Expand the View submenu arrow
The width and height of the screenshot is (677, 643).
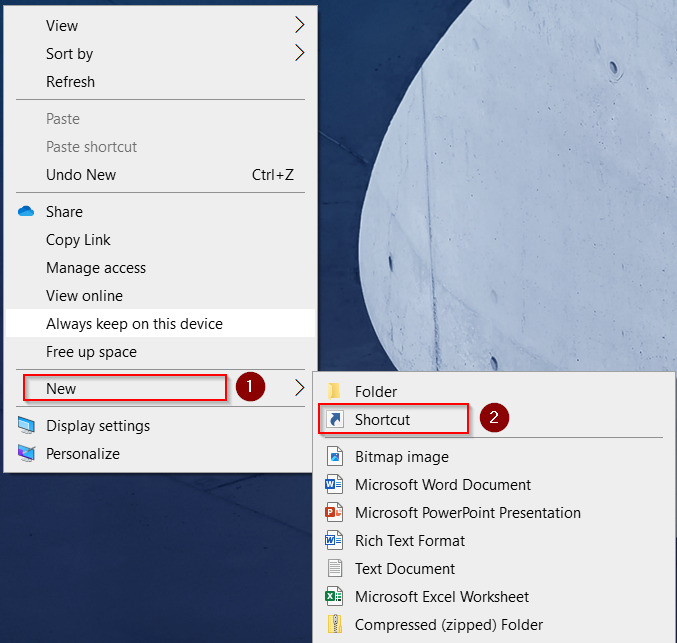300,25
